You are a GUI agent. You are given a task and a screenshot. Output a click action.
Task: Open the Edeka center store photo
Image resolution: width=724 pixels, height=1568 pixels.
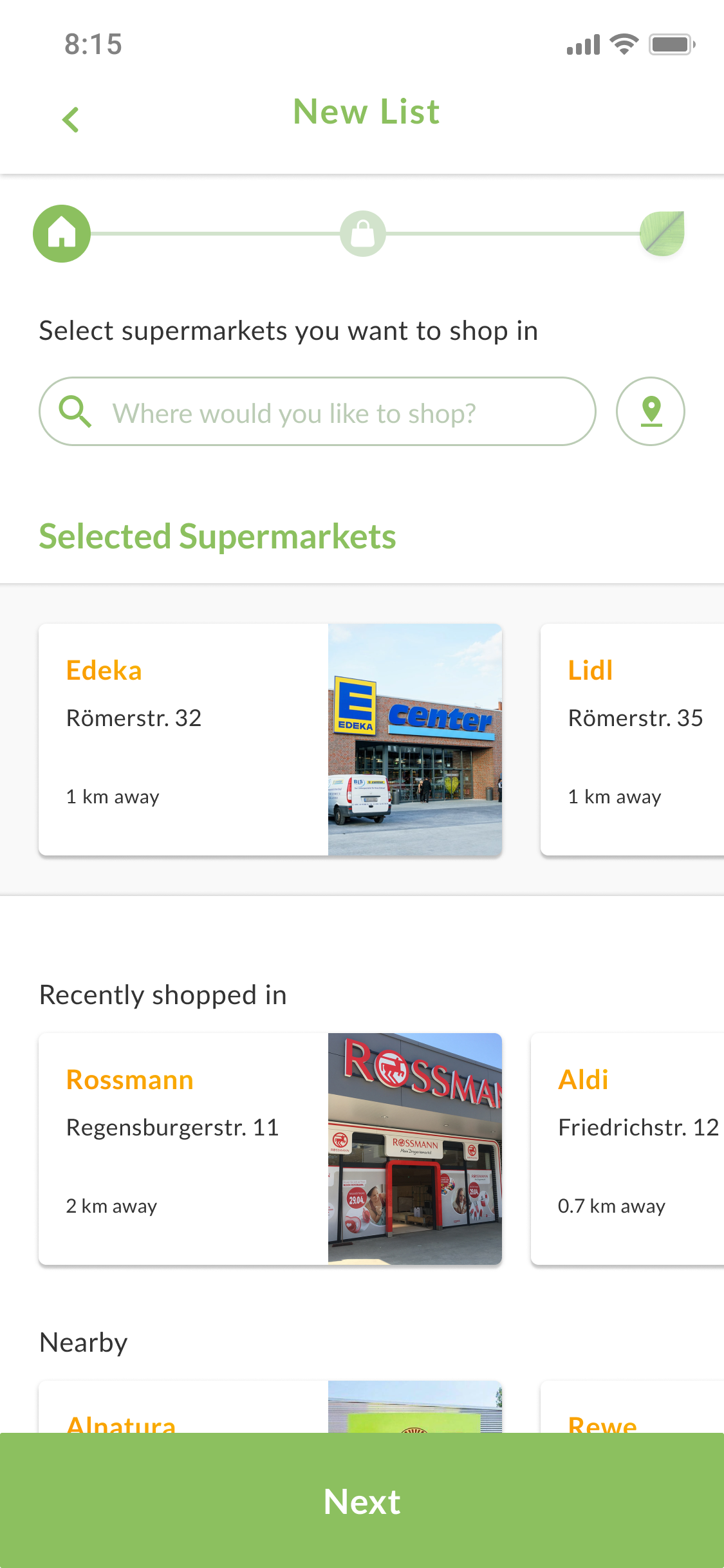coord(415,740)
